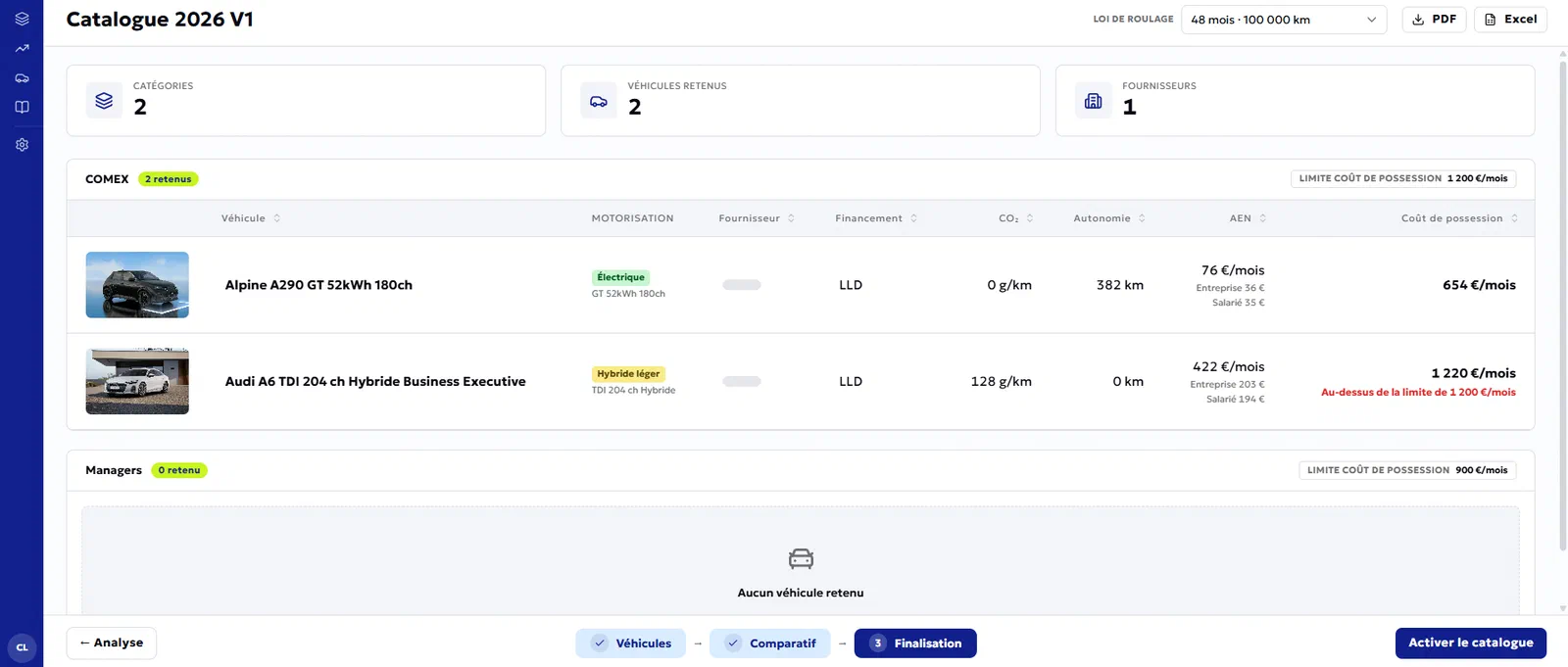Click the MOTORISATION column header

[632, 218]
